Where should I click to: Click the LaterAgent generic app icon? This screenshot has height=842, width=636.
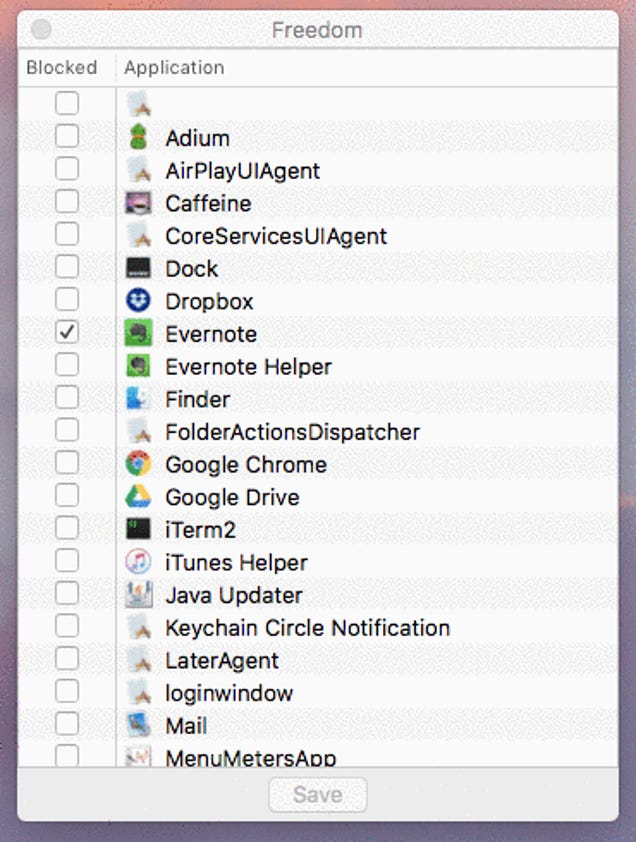139,660
